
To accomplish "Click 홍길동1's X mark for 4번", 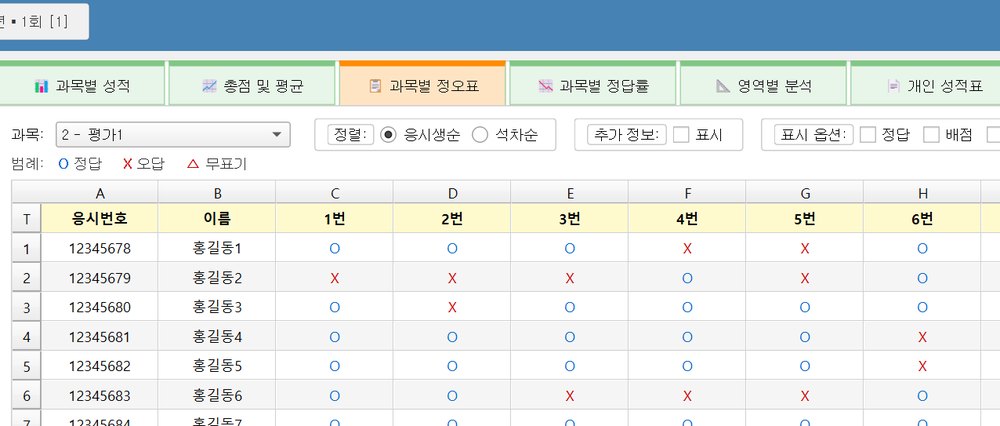I will 687,249.
